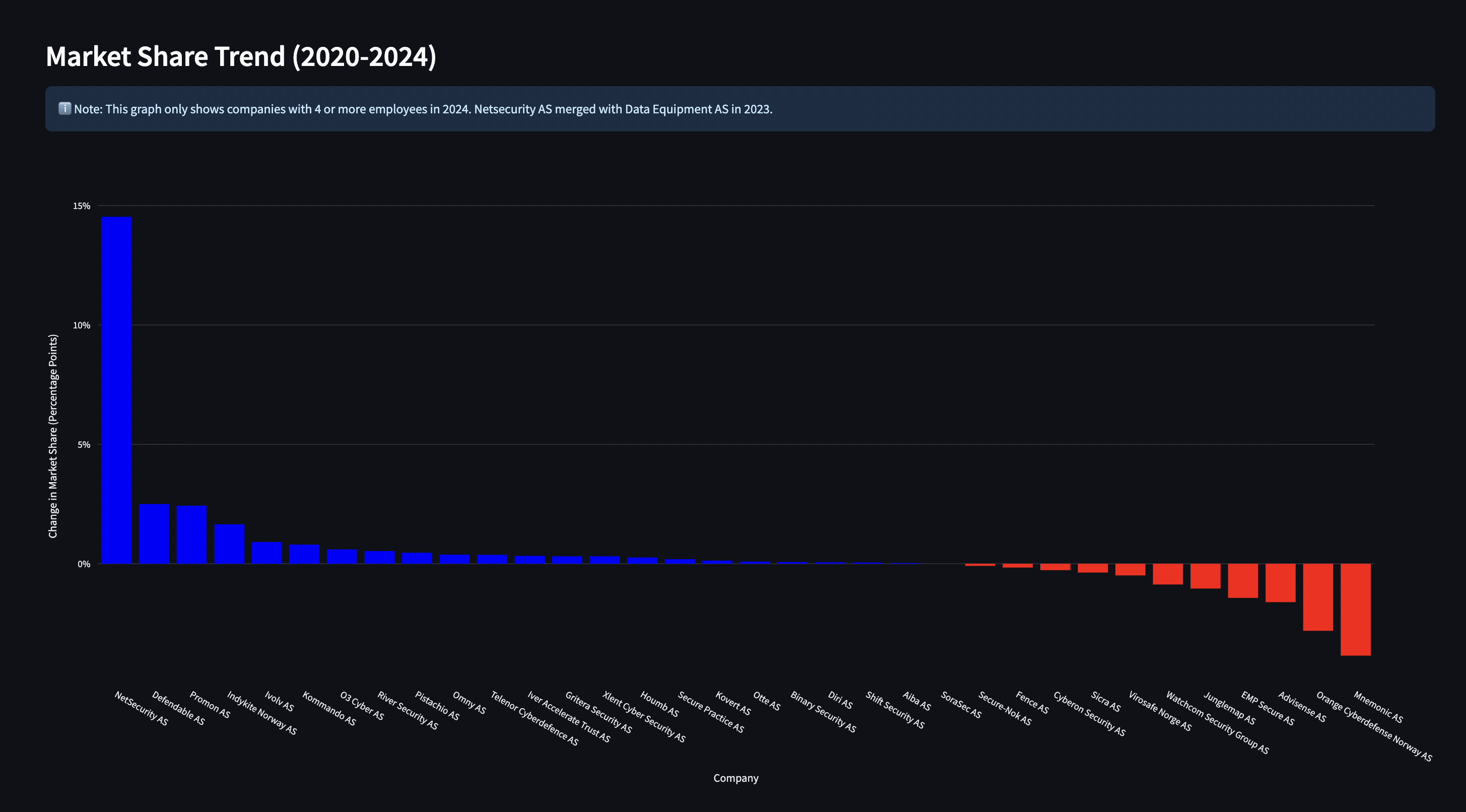Click the Pistachio AS bar
1466x812 pixels.
[x=417, y=558]
